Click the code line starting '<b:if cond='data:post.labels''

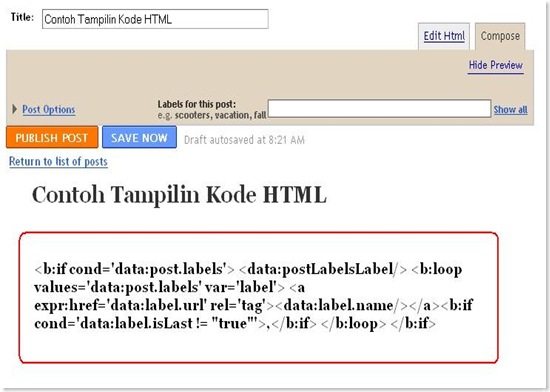[x=248, y=269]
